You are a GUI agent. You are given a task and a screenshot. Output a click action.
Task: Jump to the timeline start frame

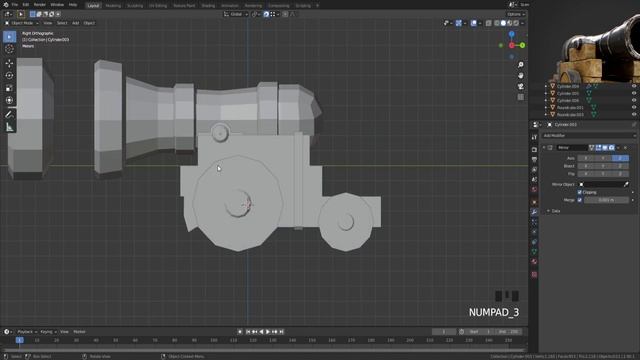248,332
